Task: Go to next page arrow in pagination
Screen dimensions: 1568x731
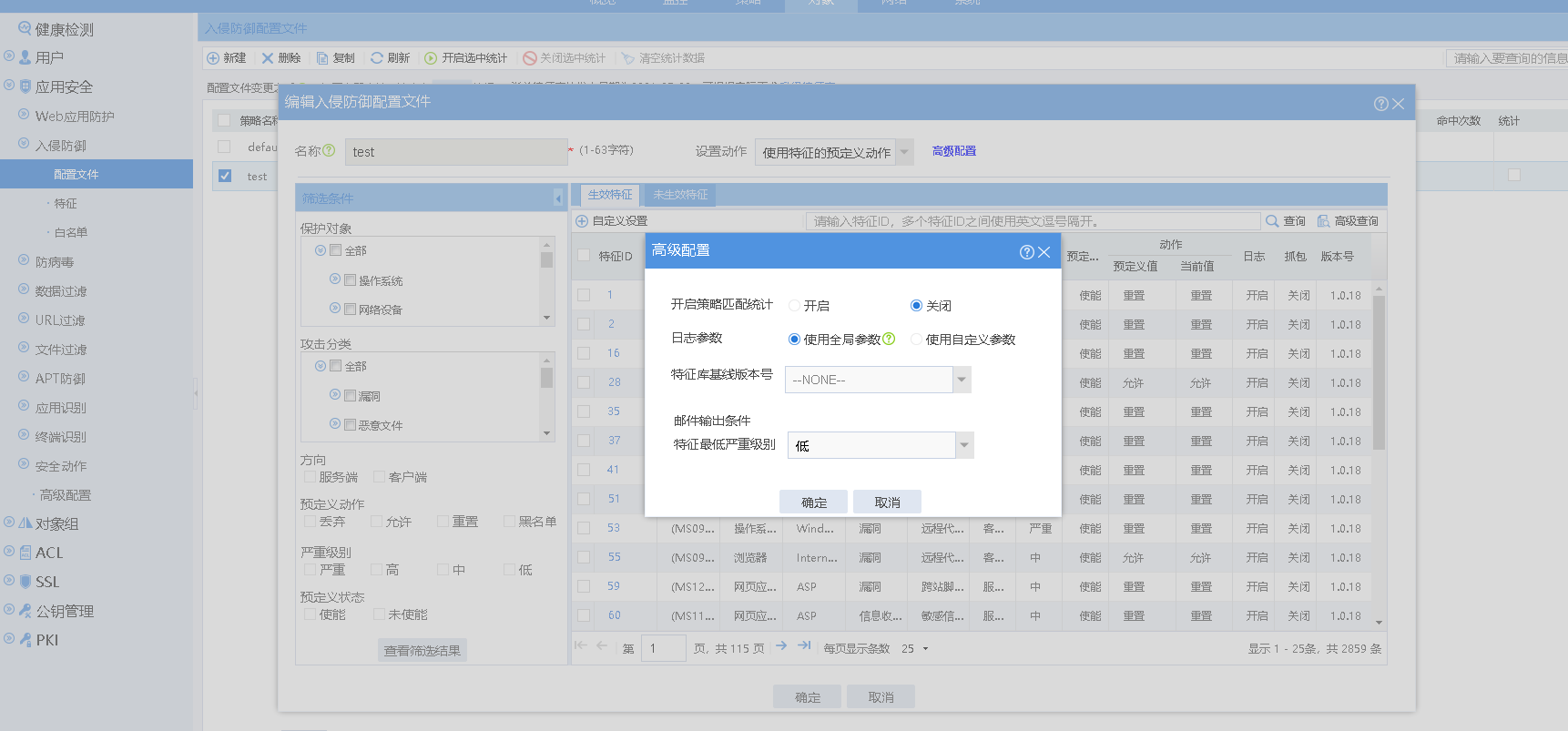Action: click(781, 646)
